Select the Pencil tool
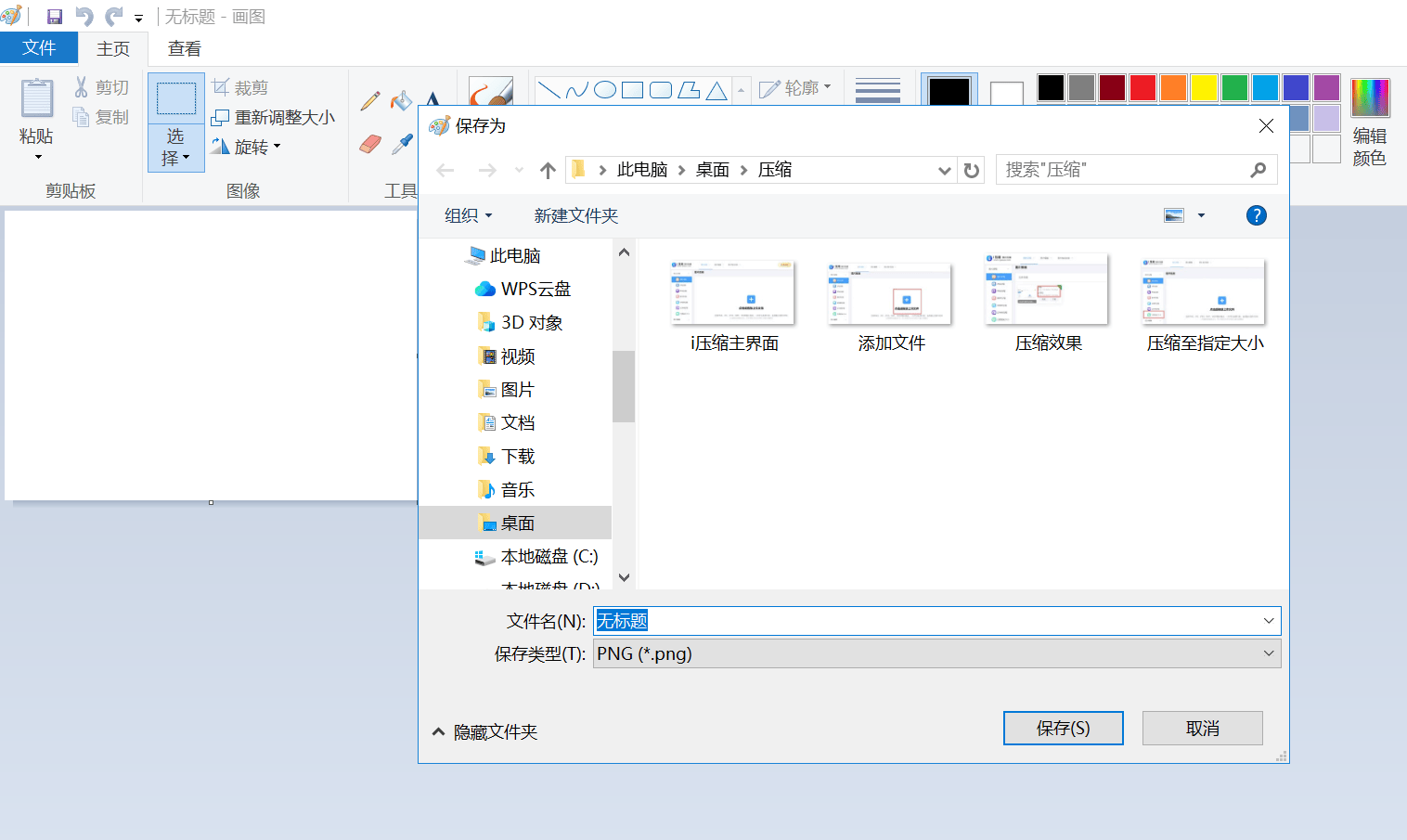This screenshot has height=840, width=1407. (369, 99)
